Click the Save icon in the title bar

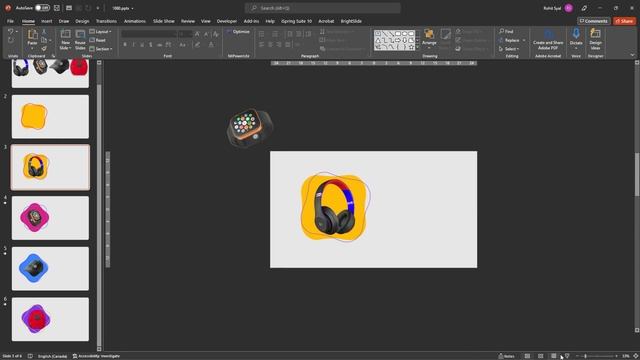(57, 8)
